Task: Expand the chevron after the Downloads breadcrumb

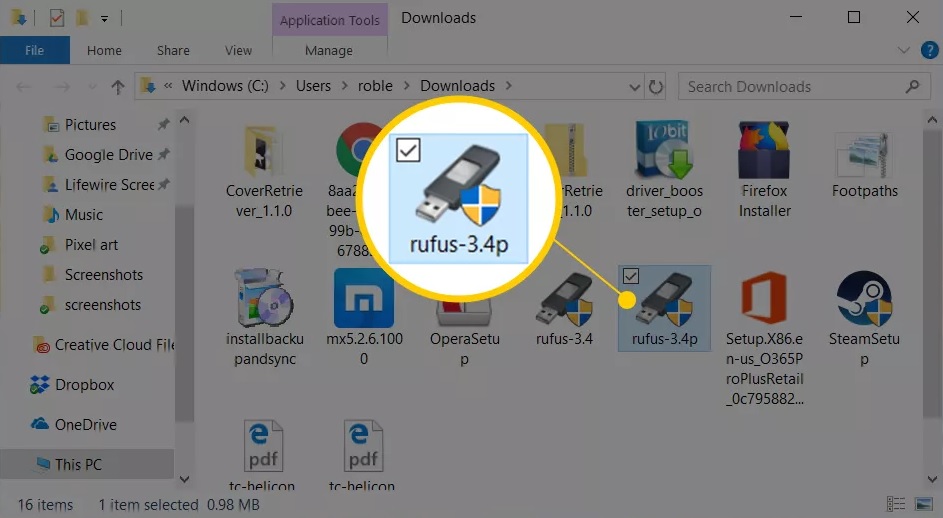Action: pos(509,86)
